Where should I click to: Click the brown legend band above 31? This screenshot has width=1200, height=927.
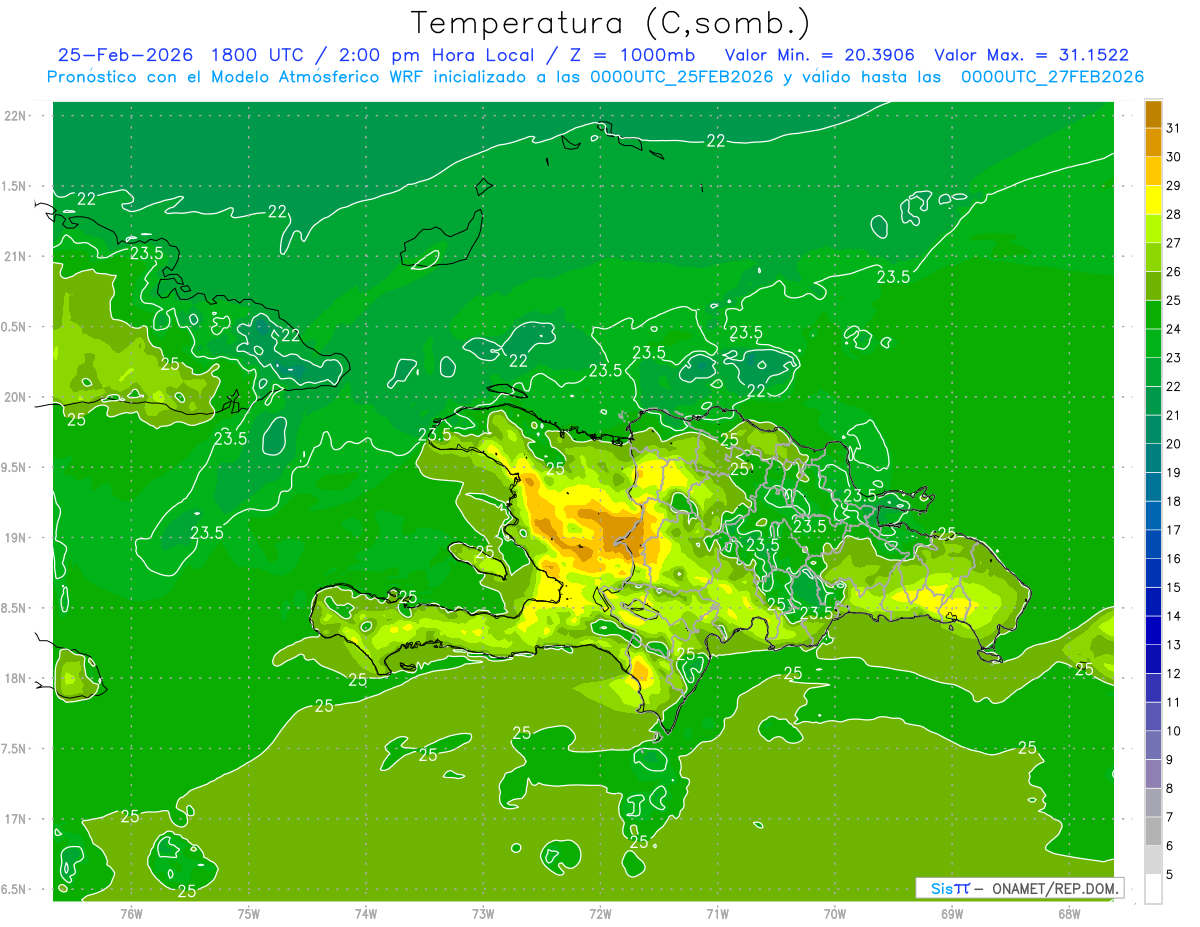tap(1153, 113)
